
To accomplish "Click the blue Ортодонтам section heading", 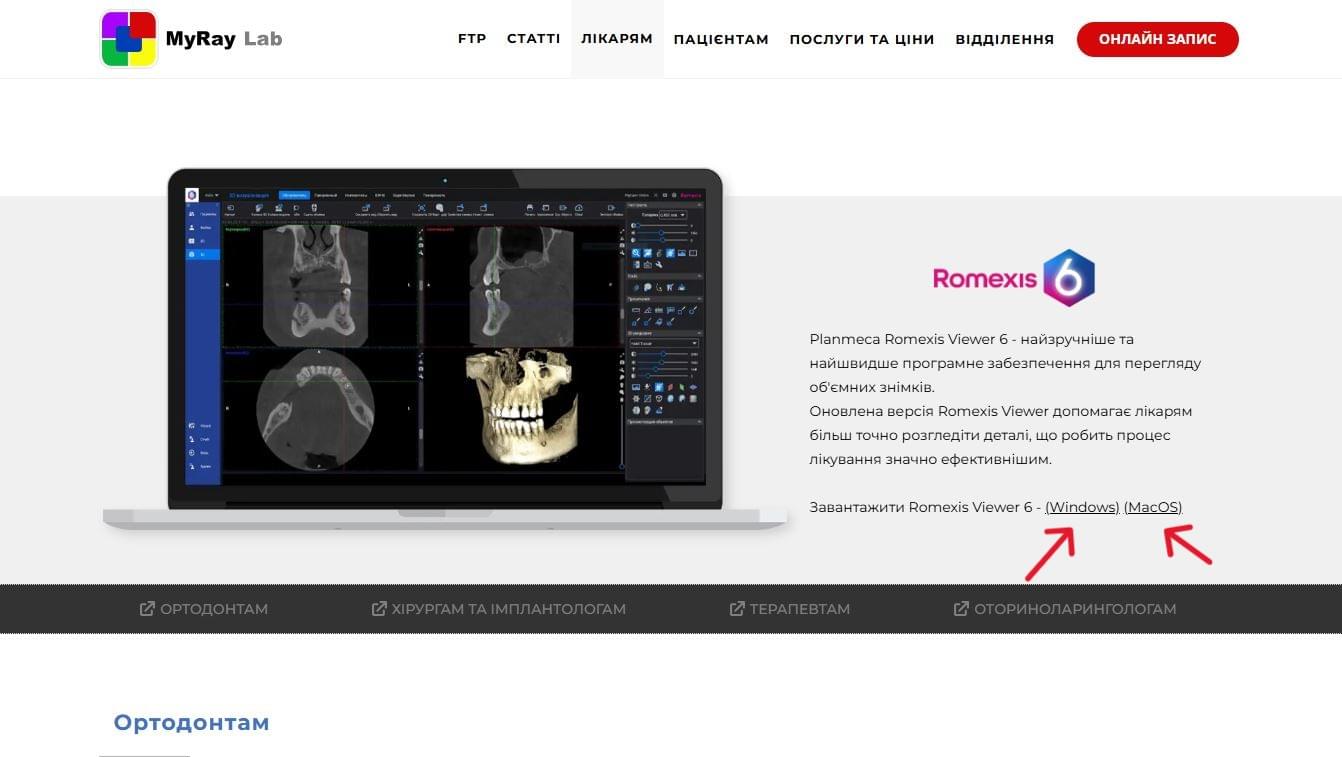I will click(x=191, y=723).
